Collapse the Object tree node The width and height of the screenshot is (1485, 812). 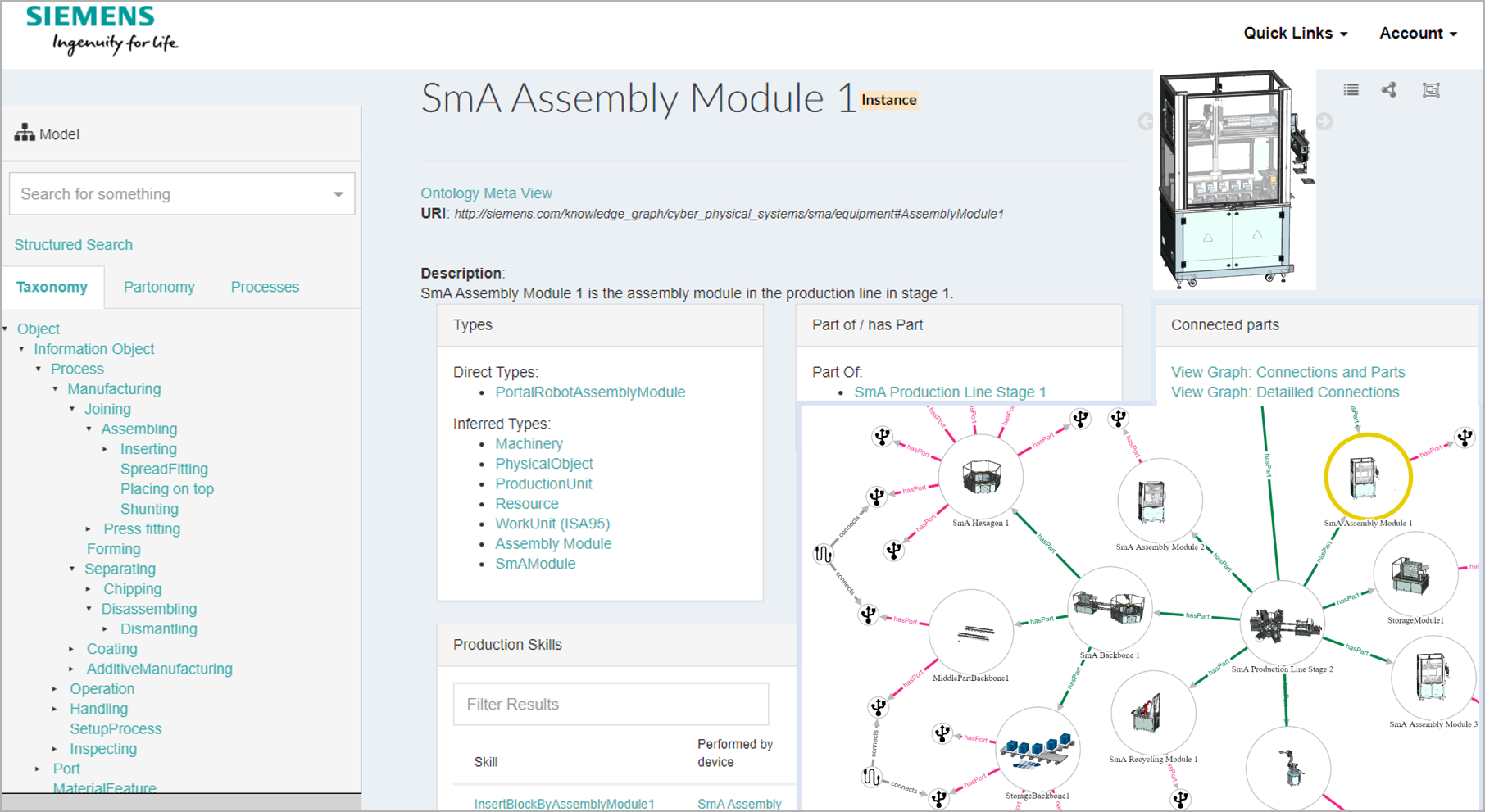coord(6,329)
